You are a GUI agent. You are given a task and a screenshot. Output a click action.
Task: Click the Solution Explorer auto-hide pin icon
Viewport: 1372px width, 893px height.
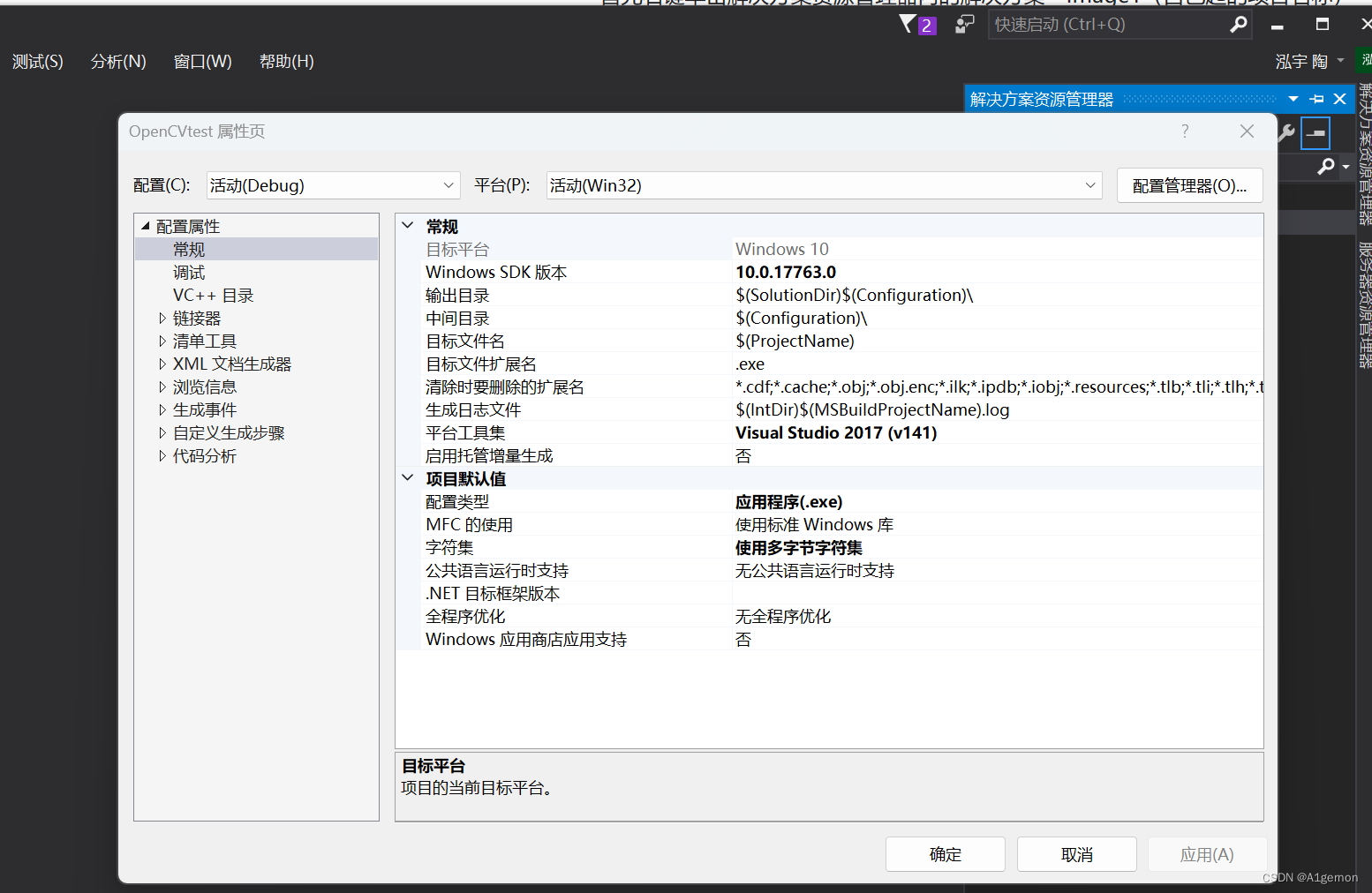pyautogui.click(x=1316, y=99)
